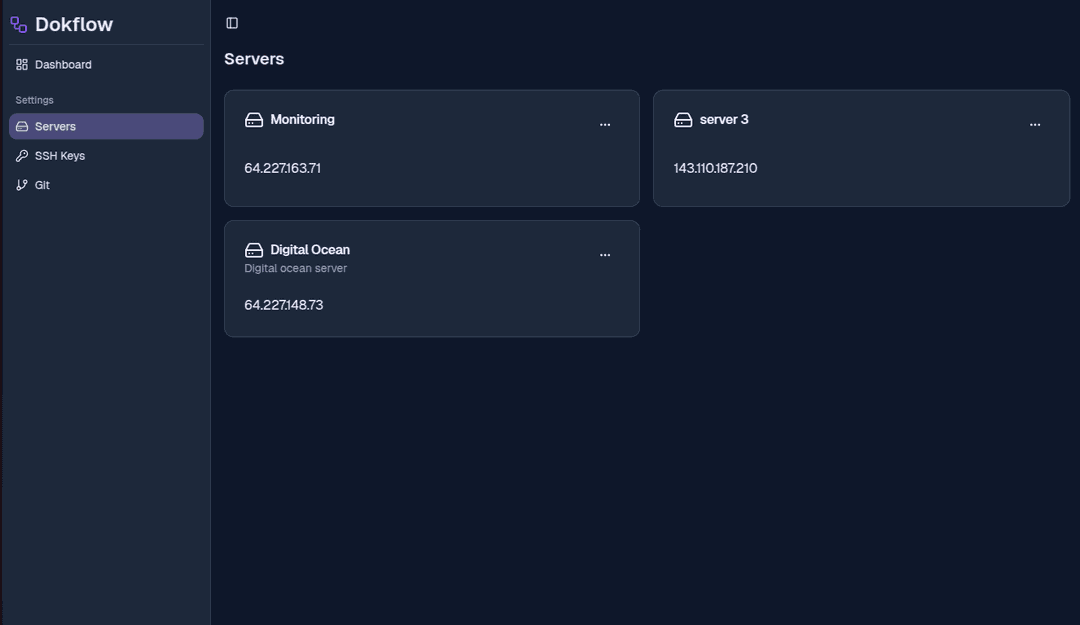
Task: Select the Servers sidebar icon
Action: point(22,126)
